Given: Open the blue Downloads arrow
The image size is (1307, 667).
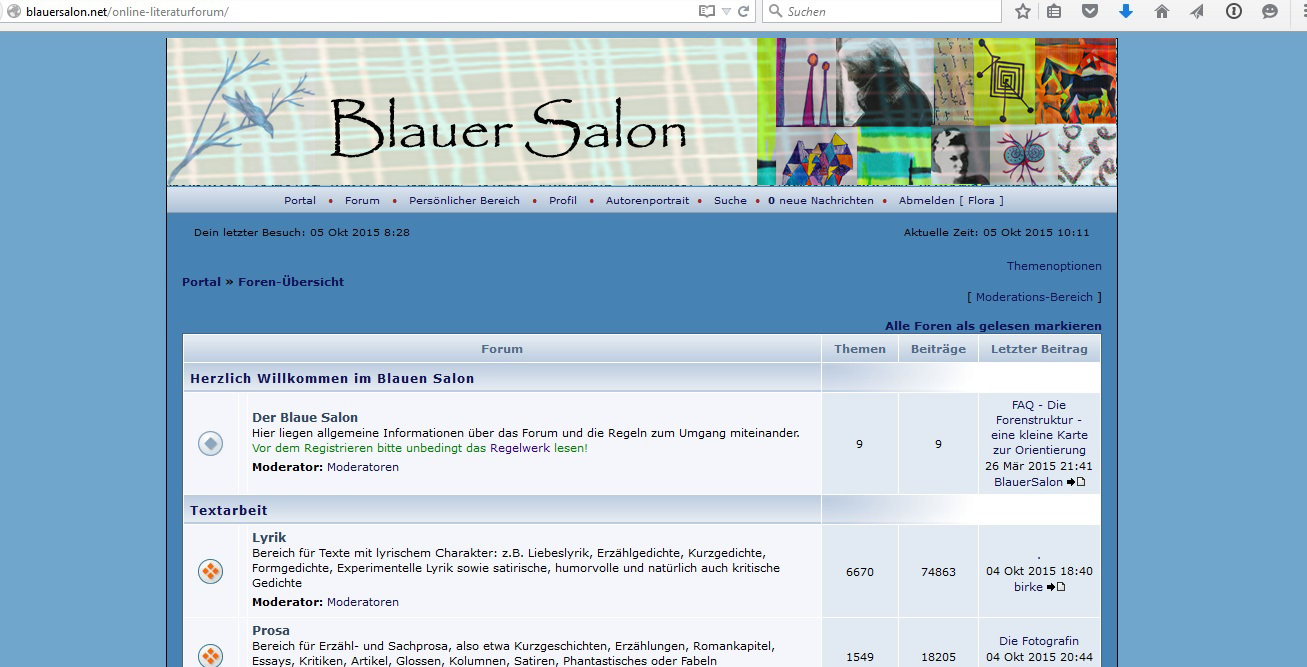Looking at the screenshot, I should pyautogui.click(x=1125, y=12).
